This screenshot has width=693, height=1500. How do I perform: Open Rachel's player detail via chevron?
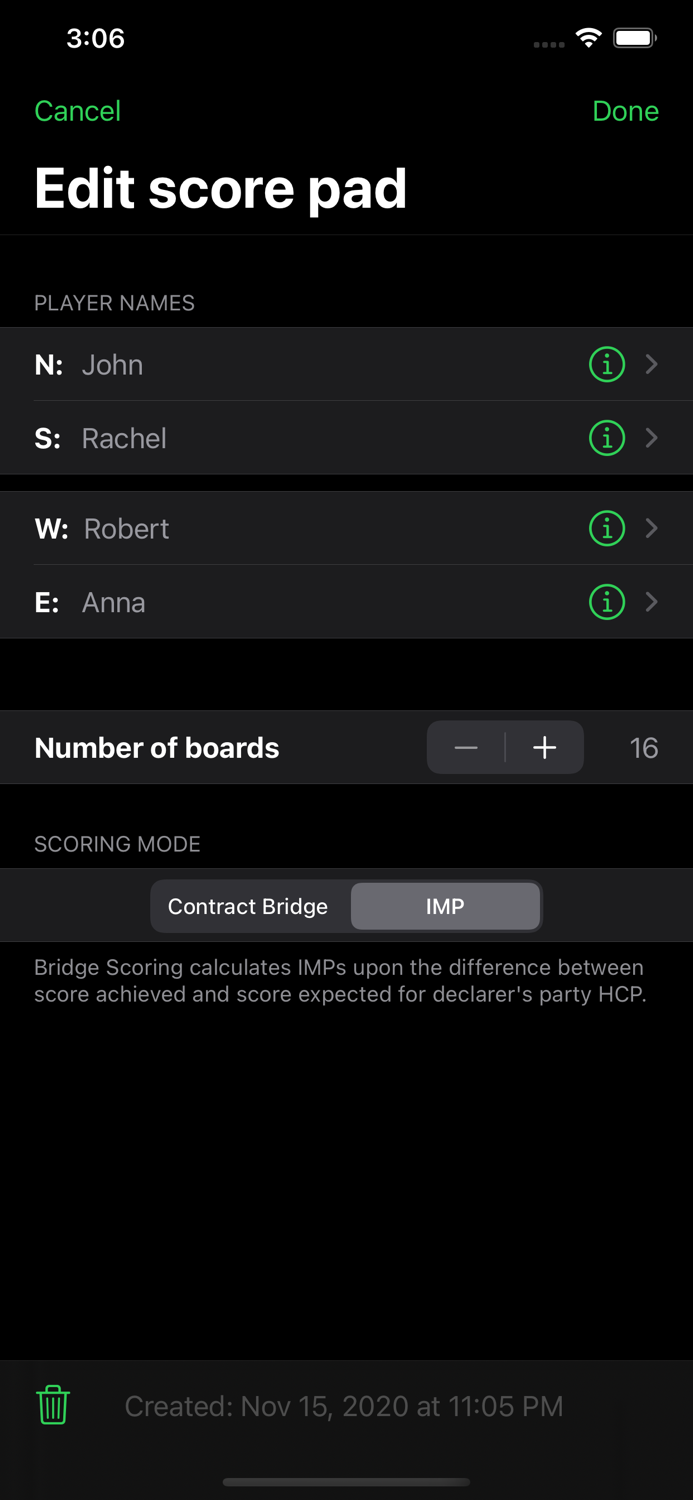coord(651,438)
